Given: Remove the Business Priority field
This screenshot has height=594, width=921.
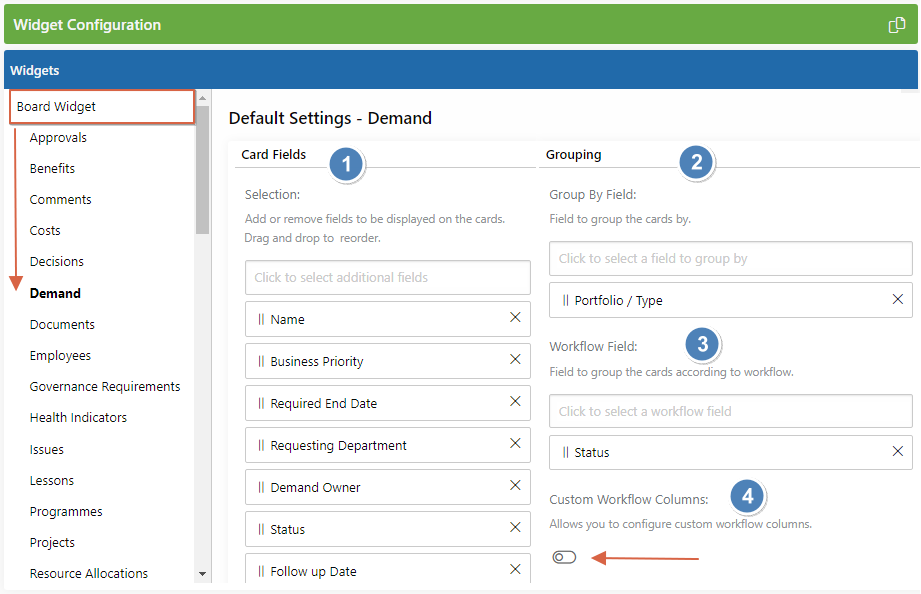Looking at the screenshot, I should (x=515, y=361).
